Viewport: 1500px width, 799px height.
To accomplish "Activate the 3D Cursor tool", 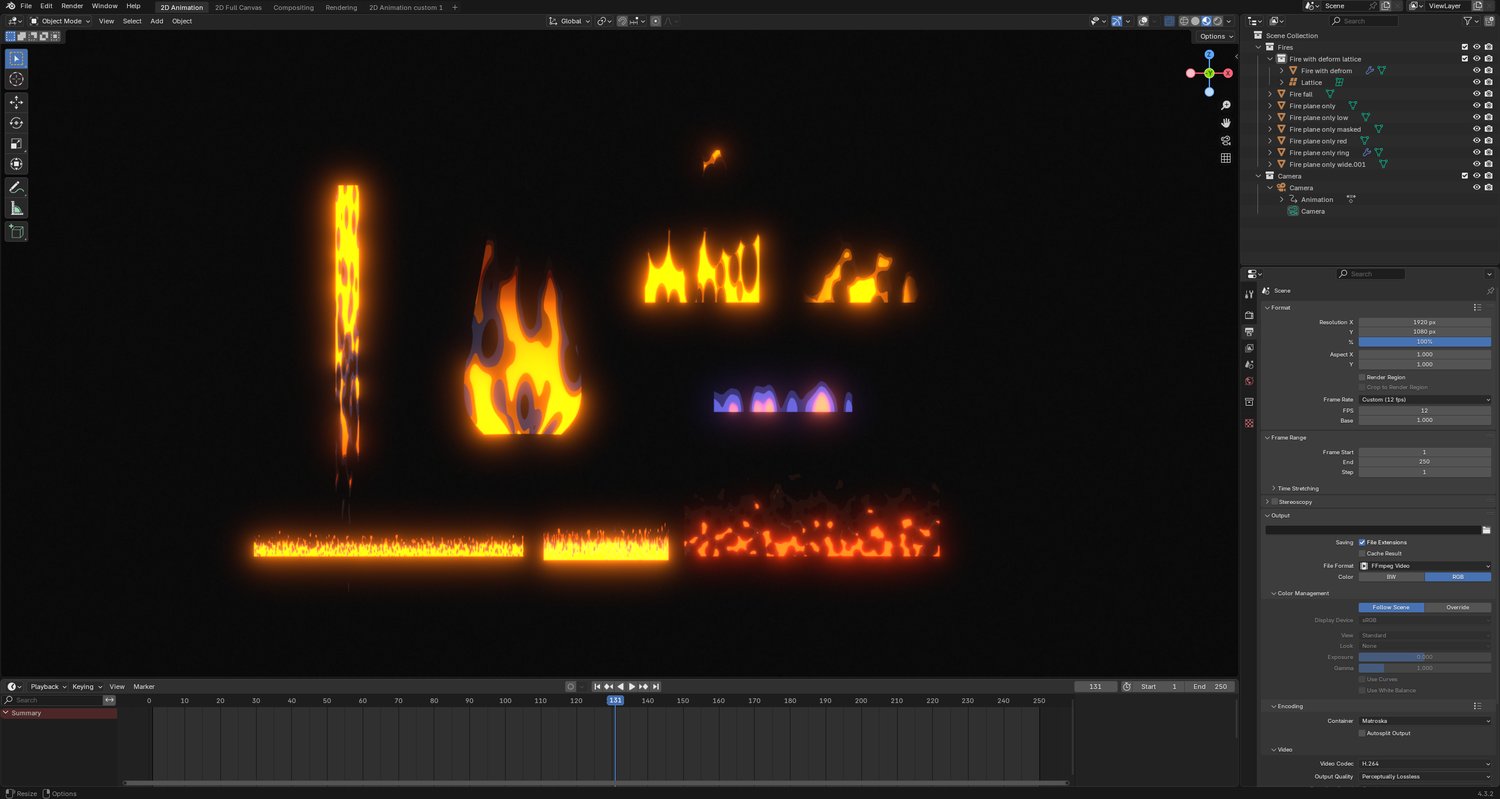I will click(x=17, y=79).
